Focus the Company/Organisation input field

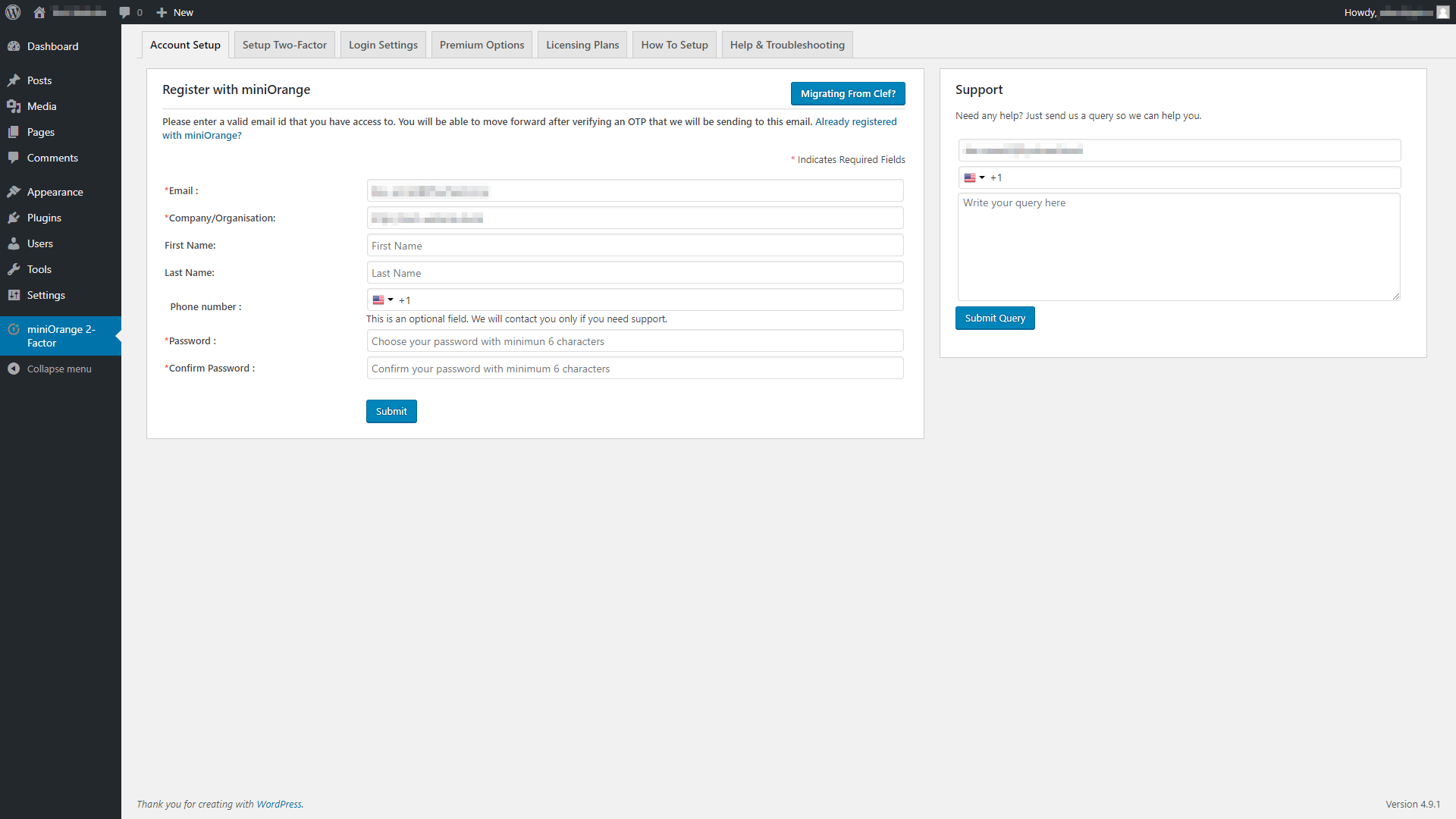pyautogui.click(x=635, y=218)
